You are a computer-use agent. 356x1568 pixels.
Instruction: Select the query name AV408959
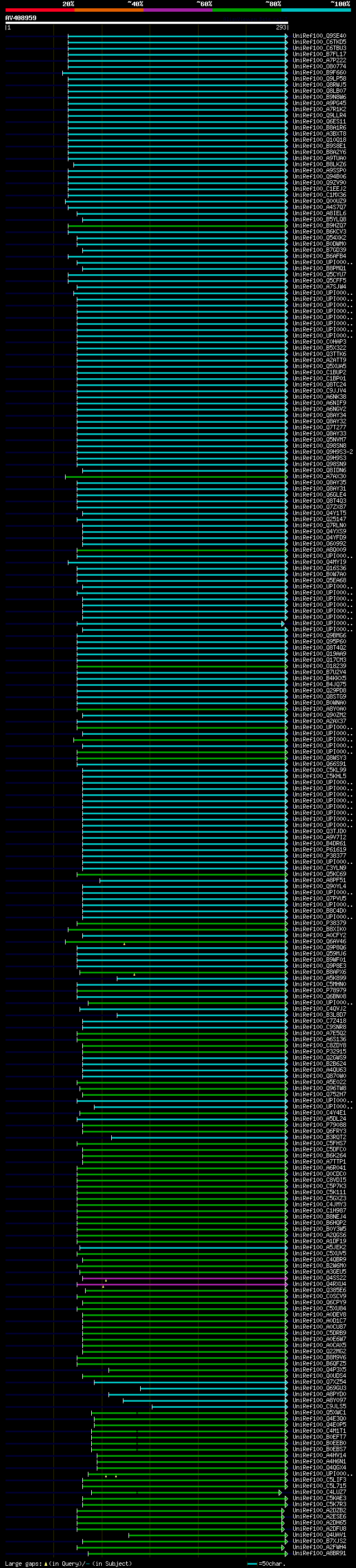tap(21, 18)
